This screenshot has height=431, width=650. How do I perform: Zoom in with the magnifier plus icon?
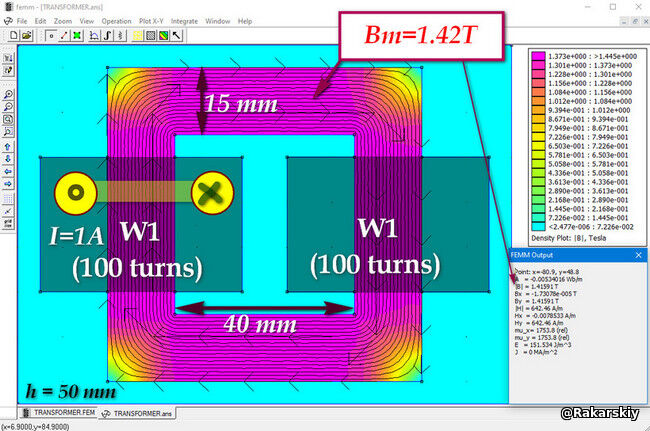[x=8, y=94]
